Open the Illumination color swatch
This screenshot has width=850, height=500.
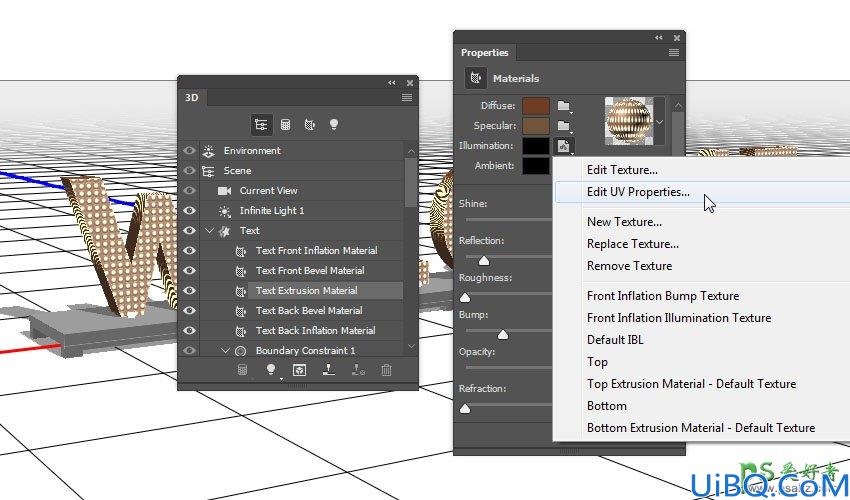point(536,146)
